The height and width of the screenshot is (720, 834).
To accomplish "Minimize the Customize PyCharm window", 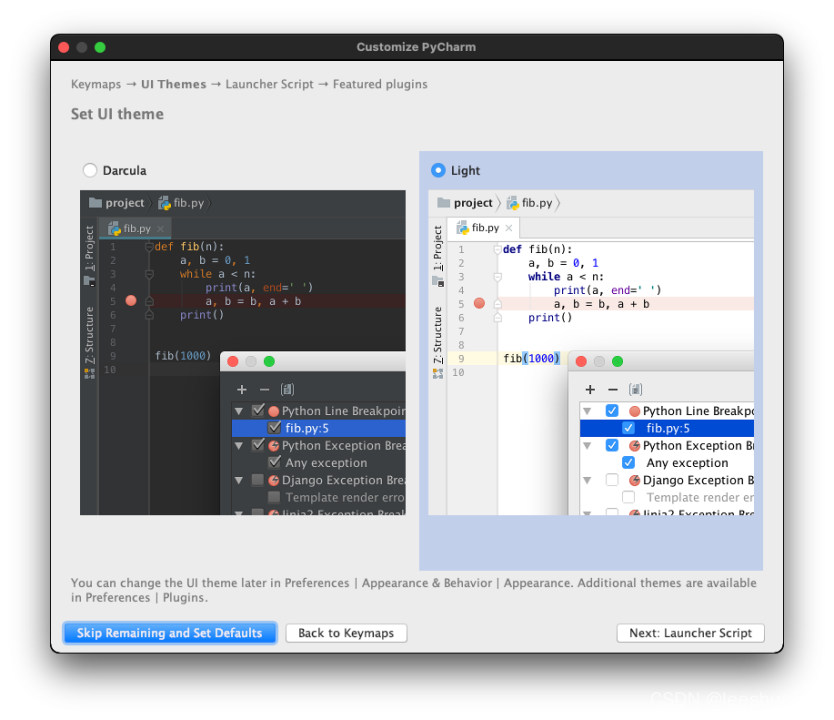I will pos(82,47).
